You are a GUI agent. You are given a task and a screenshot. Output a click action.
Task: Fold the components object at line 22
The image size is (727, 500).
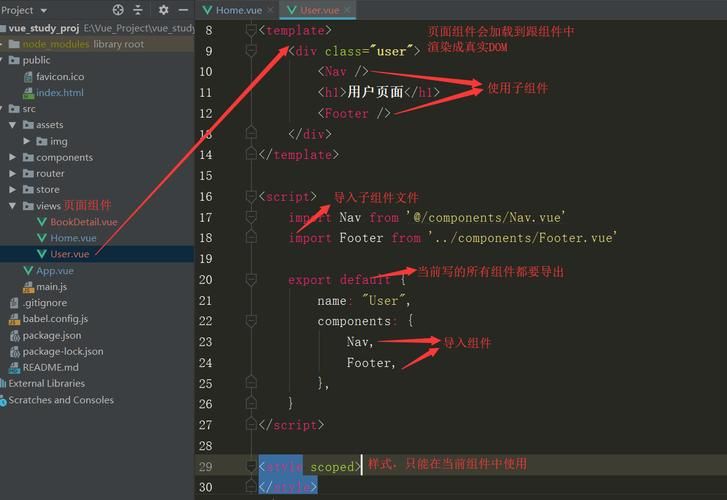(251, 321)
